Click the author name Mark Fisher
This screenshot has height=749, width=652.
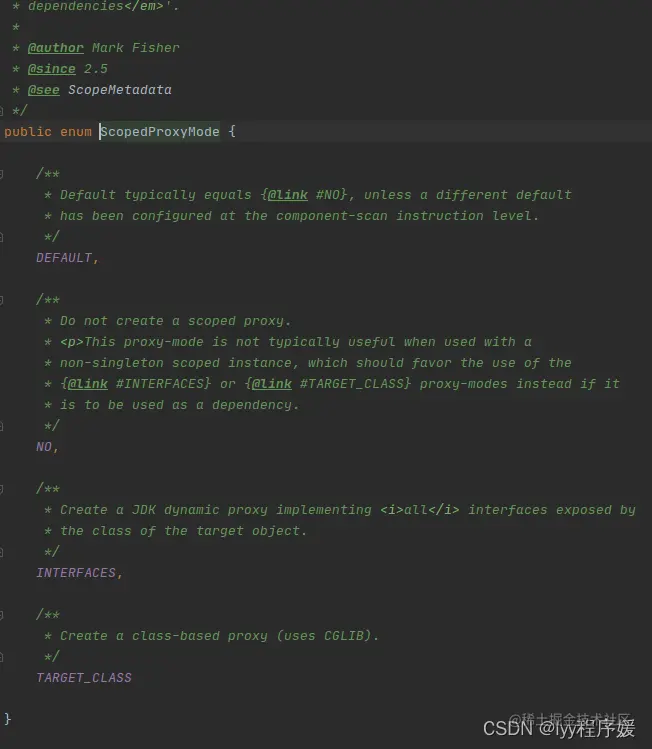136,48
